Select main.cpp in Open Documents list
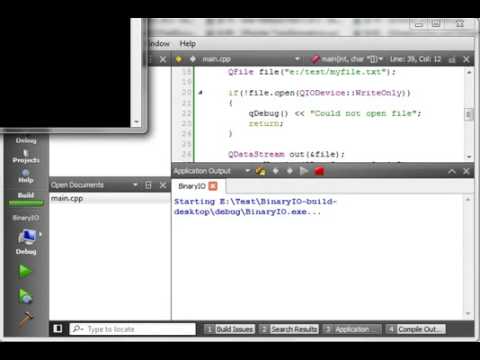Image resolution: width=480 pixels, height=360 pixels. (110, 198)
